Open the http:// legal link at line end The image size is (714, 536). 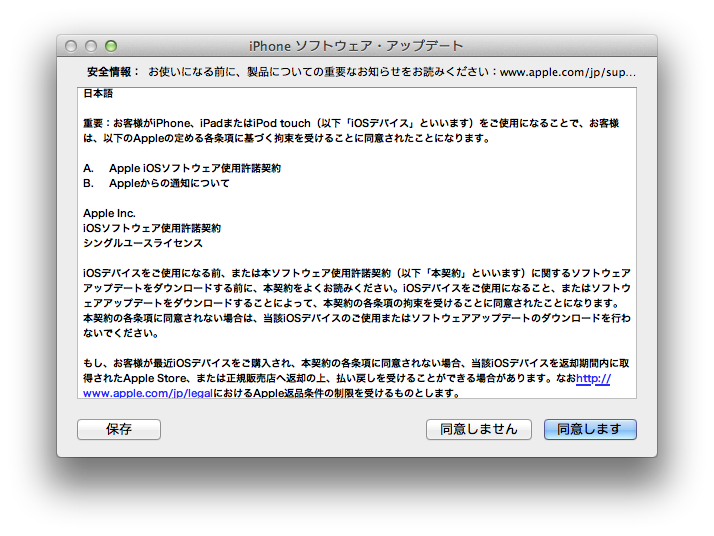click(x=593, y=379)
